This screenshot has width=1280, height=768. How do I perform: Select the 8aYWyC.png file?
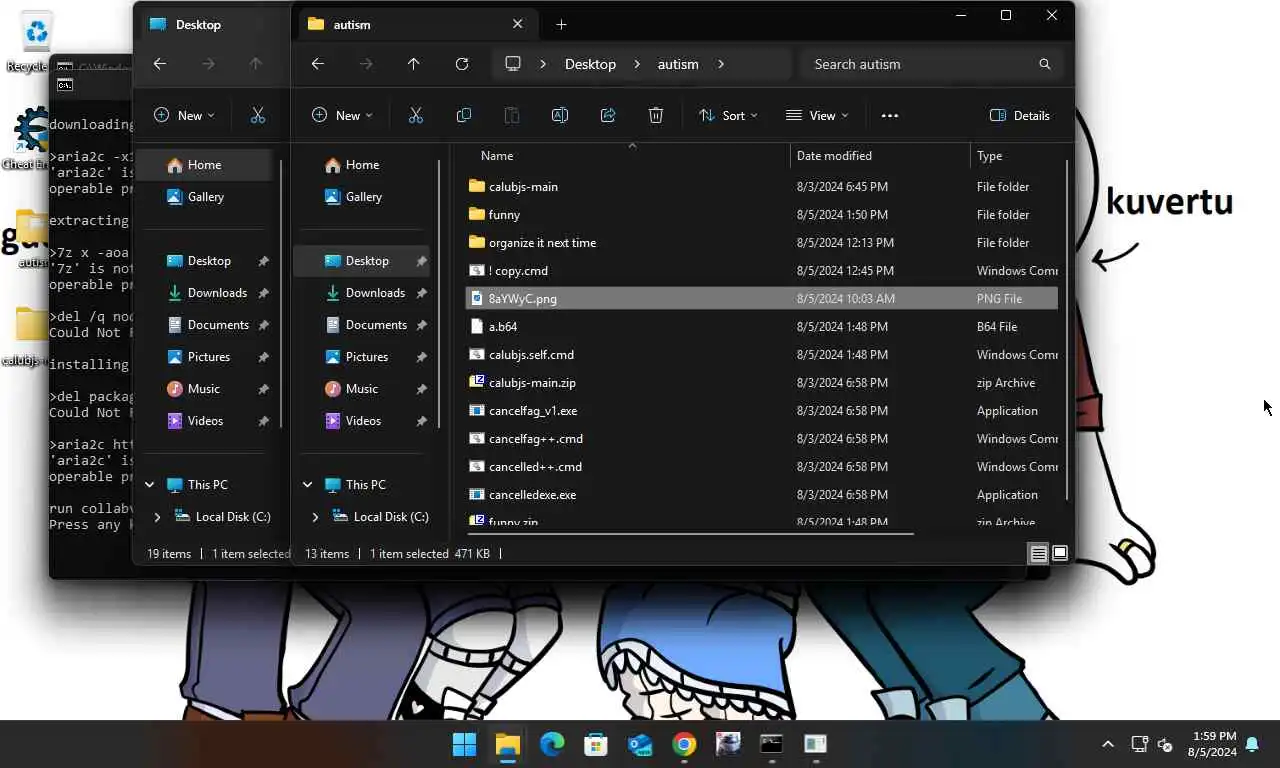click(x=761, y=299)
